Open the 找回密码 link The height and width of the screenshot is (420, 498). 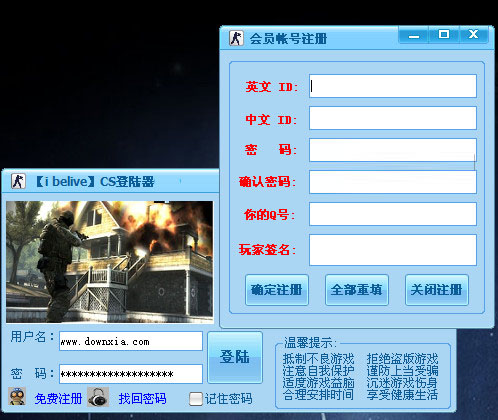142,399
